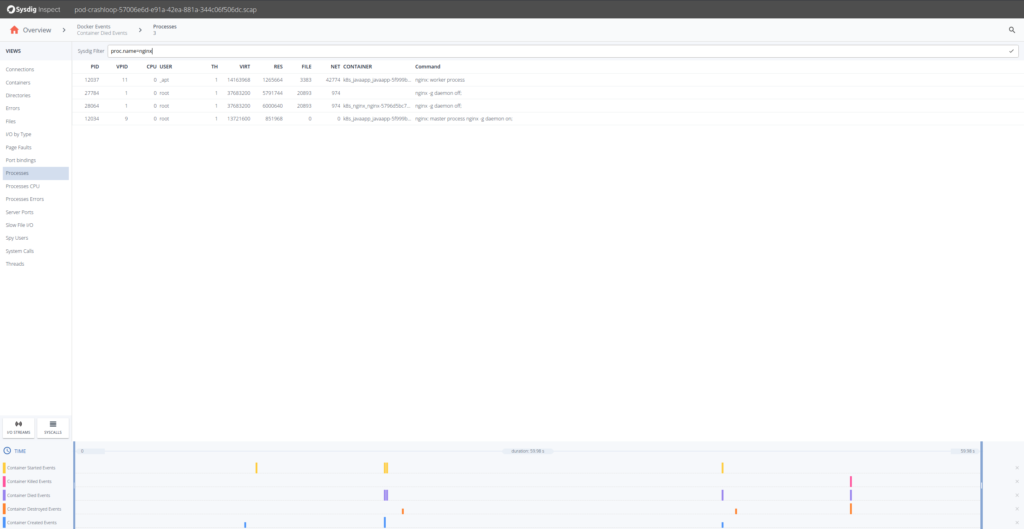
Task: Click the Container Died Events label
Action: 29,496
